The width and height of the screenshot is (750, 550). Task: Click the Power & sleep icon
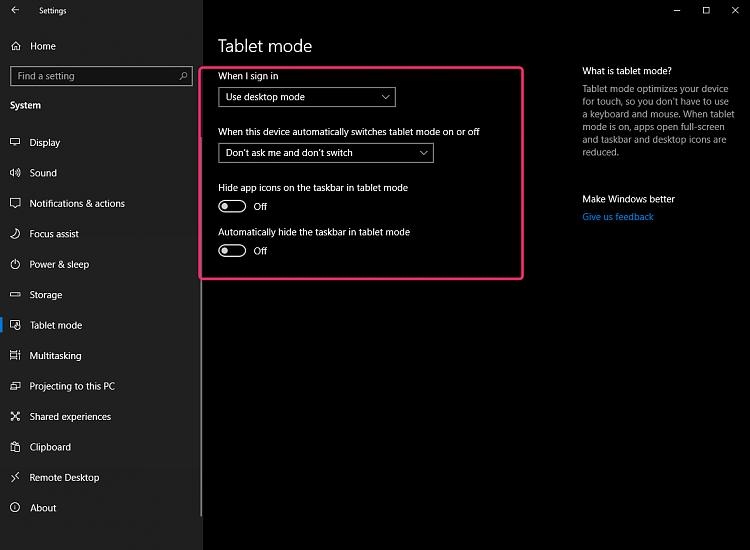pos(15,264)
